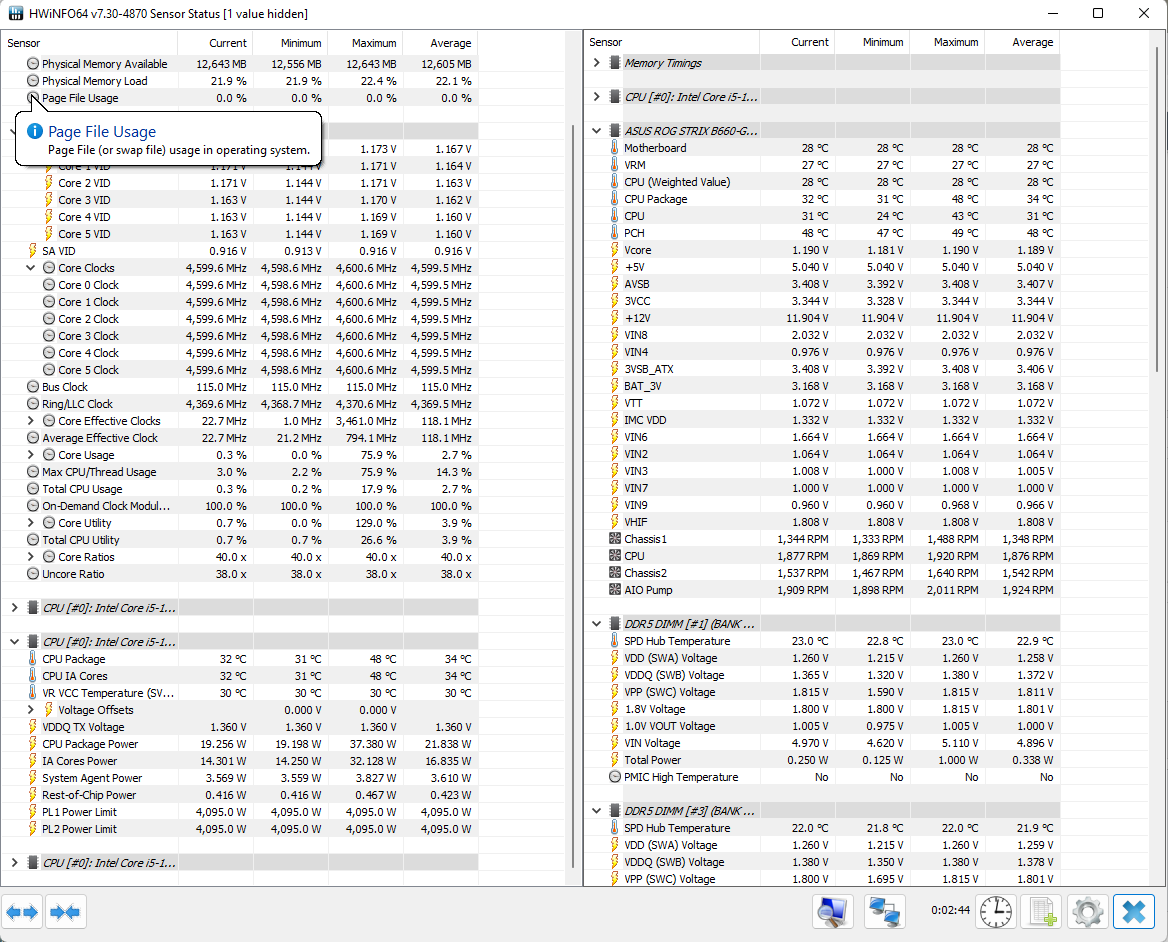Click the clock icon next to Bus Clock
The image size is (1168, 942).
click(x=33, y=387)
